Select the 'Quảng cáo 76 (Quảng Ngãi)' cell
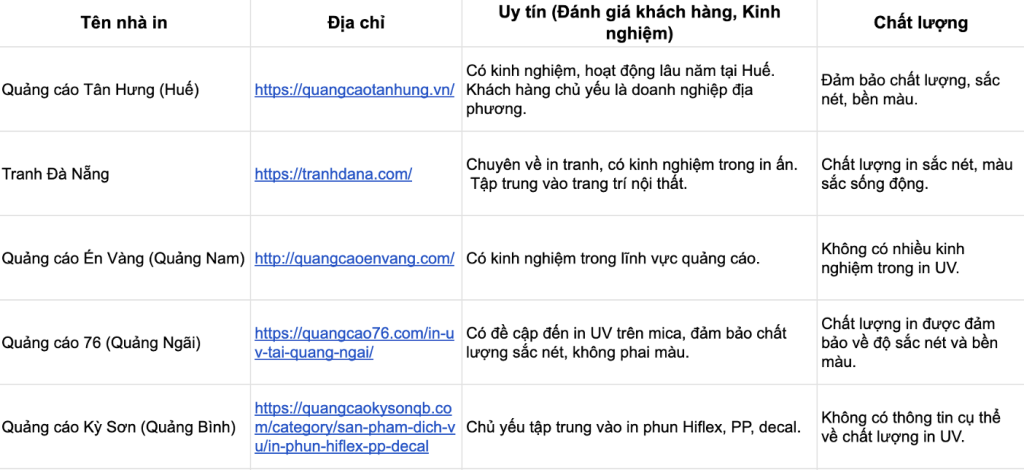1024x470 pixels. pyautogui.click(x=125, y=343)
